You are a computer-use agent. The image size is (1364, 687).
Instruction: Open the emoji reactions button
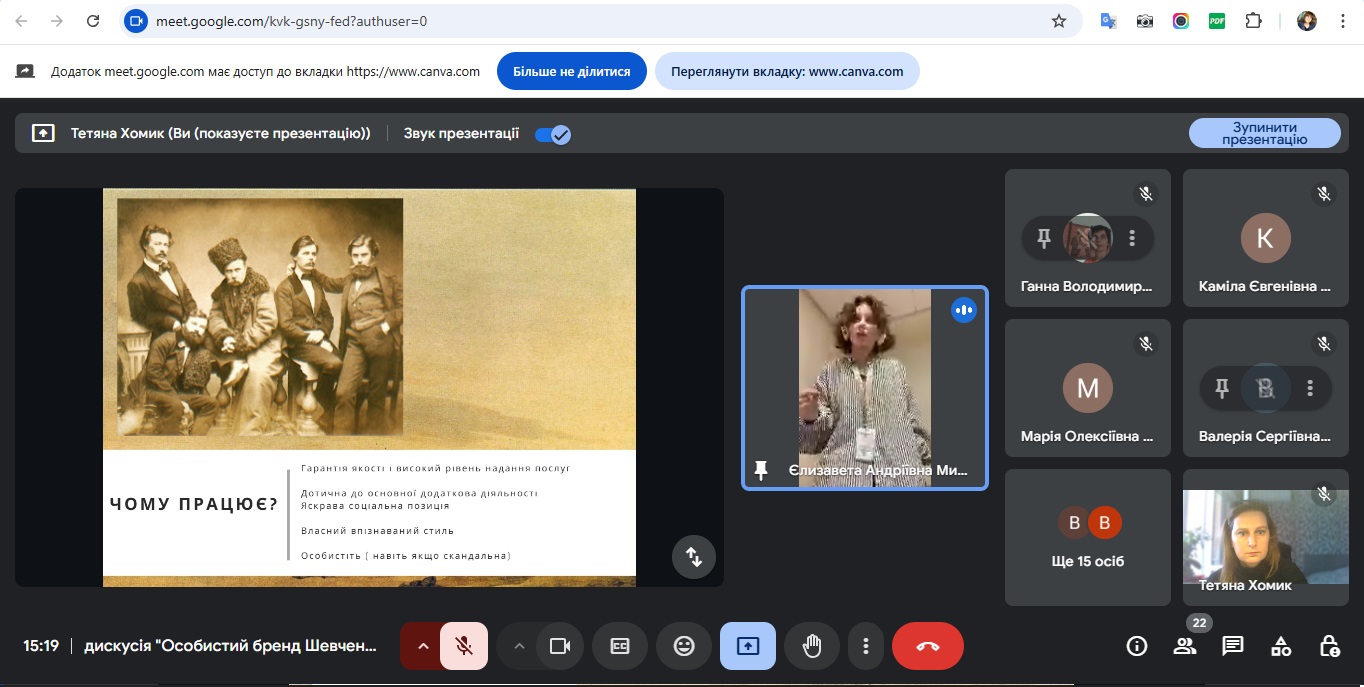(x=684, y=646)
